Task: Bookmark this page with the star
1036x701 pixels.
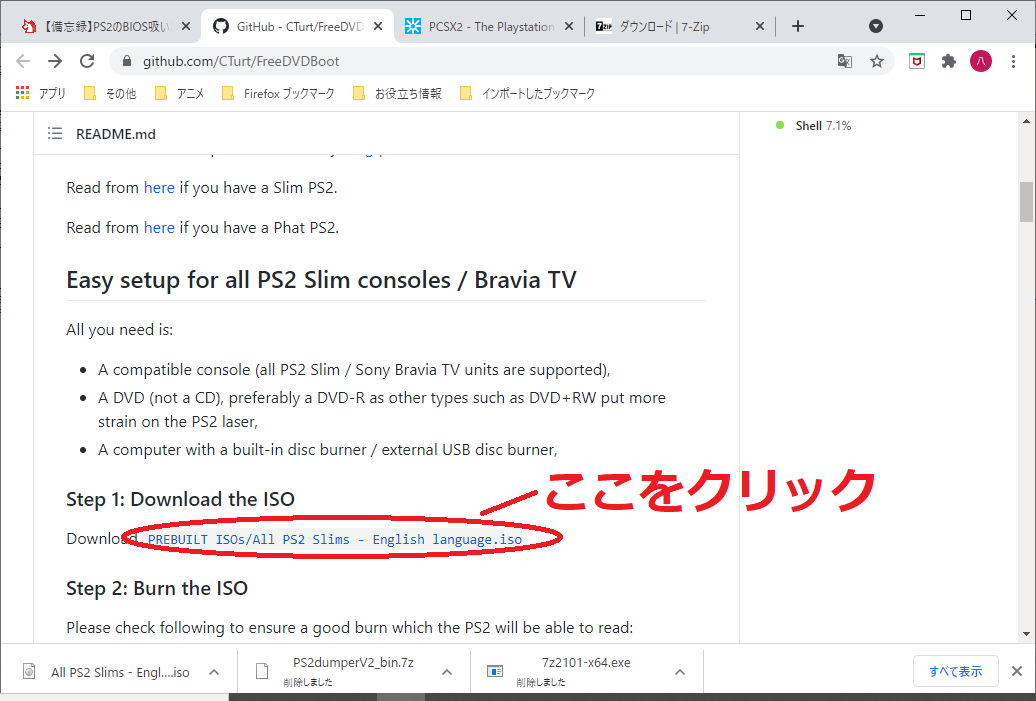Action: click(x=876, y=61)
